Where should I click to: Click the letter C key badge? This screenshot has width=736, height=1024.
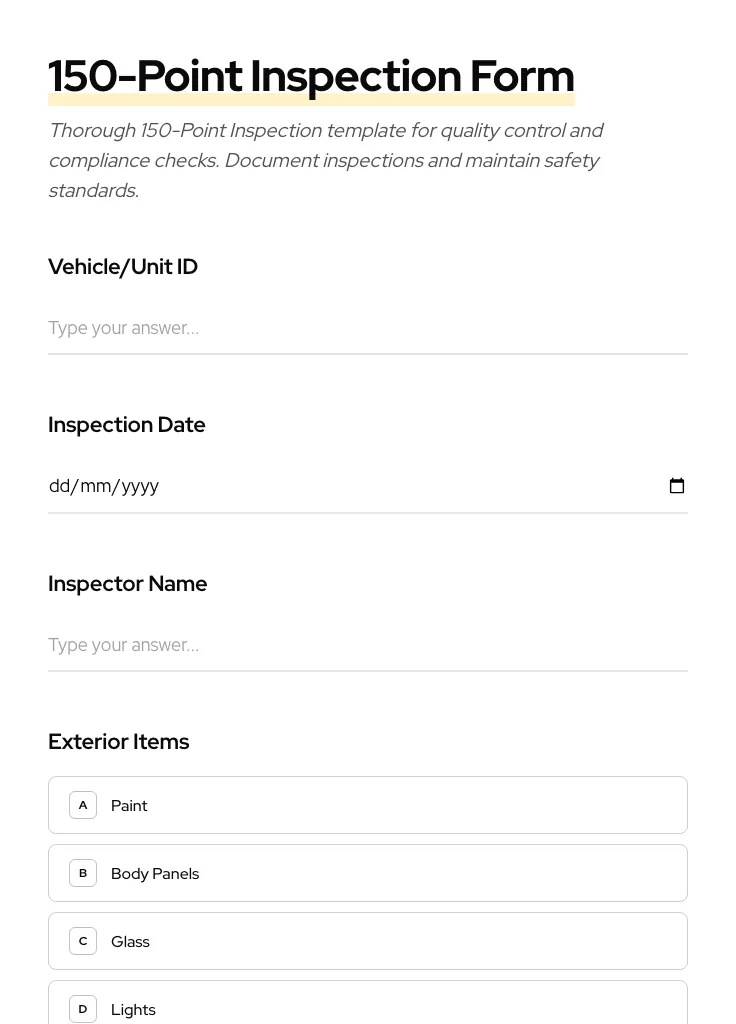pyautogui.click(x=83, y=941)
